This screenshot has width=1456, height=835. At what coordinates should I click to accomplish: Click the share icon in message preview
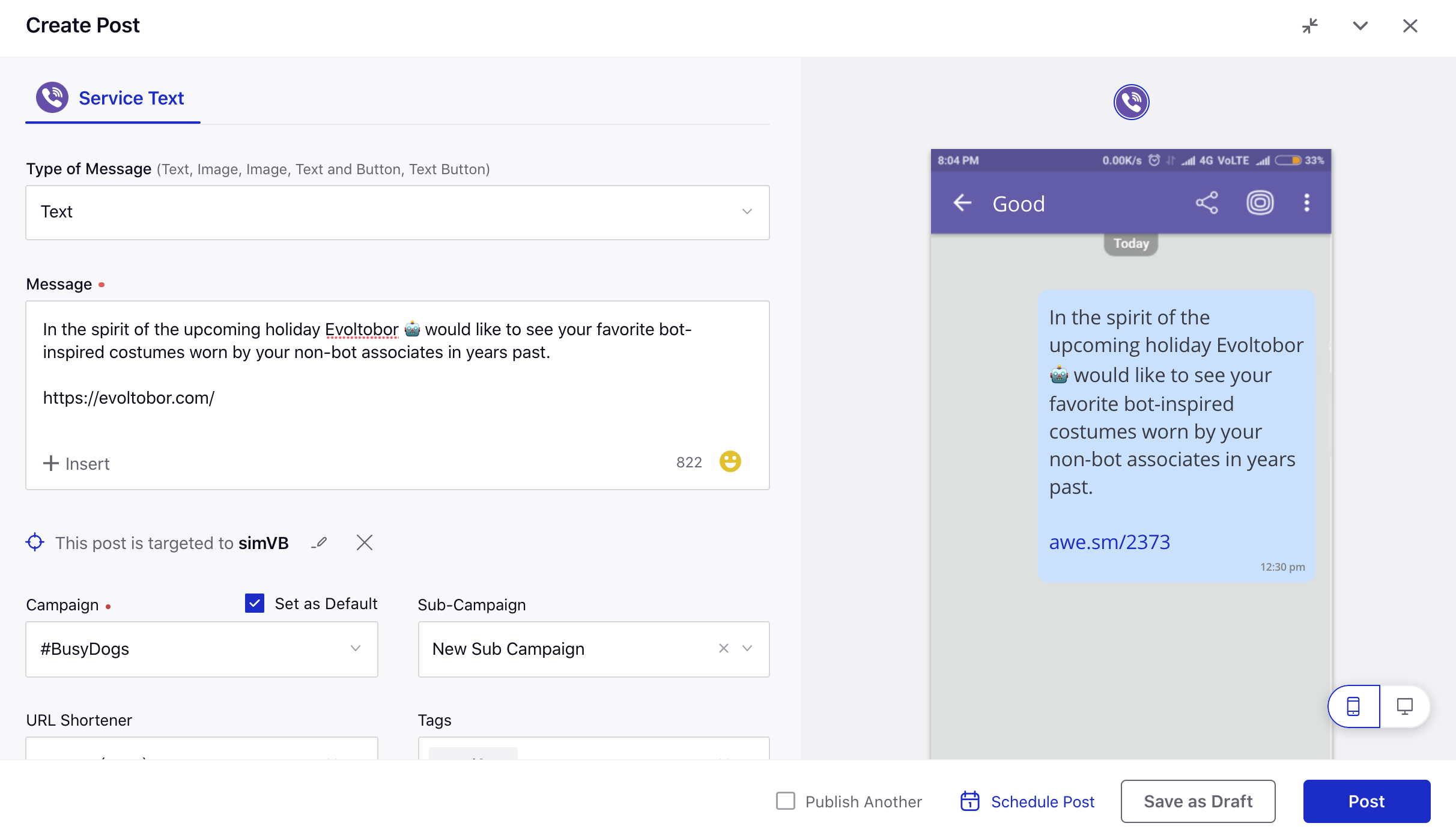1207,205
